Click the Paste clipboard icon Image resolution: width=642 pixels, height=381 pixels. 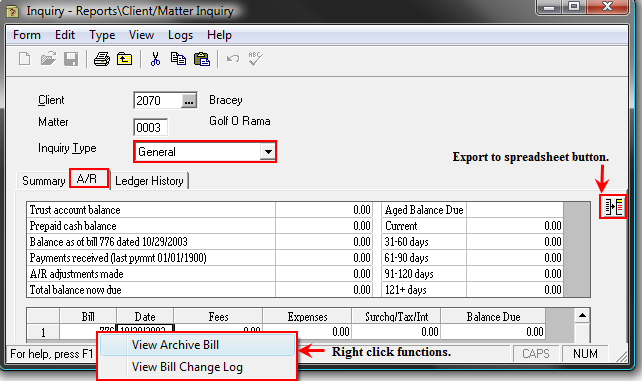(201, 59)
